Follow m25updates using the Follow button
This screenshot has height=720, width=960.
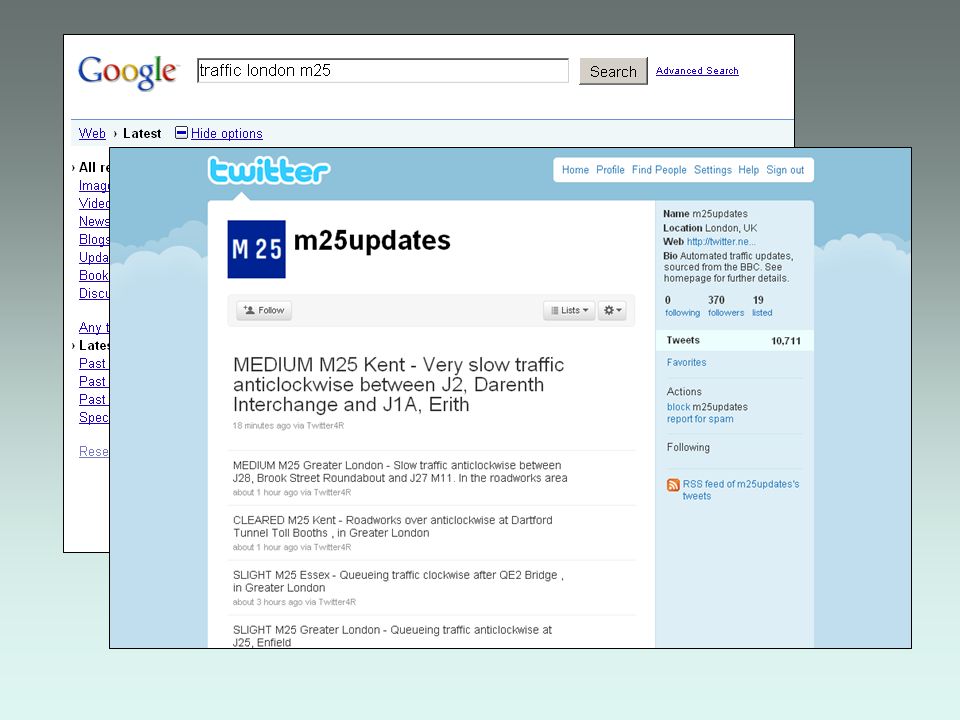point(264,310)
